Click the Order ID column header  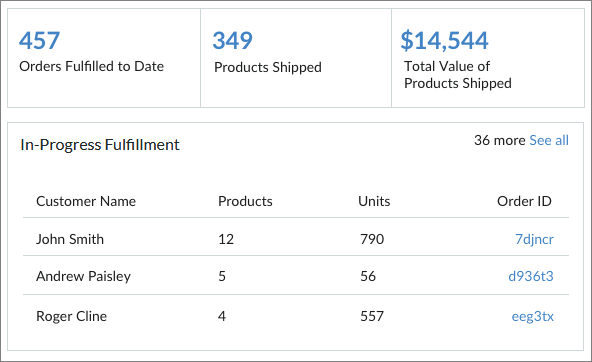(x=524, y=201)
